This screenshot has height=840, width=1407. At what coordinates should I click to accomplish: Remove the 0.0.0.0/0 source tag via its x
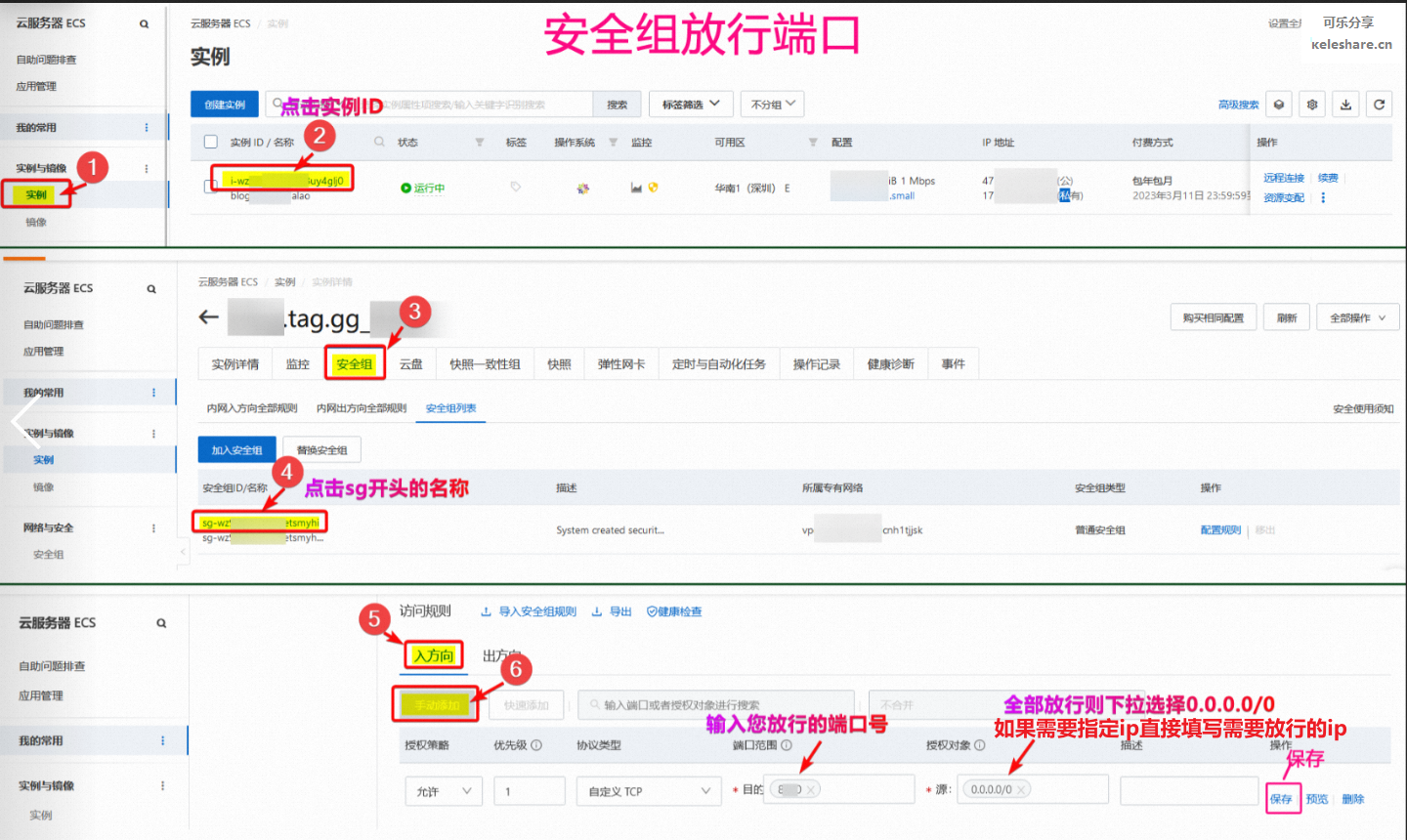[1020, 789]
